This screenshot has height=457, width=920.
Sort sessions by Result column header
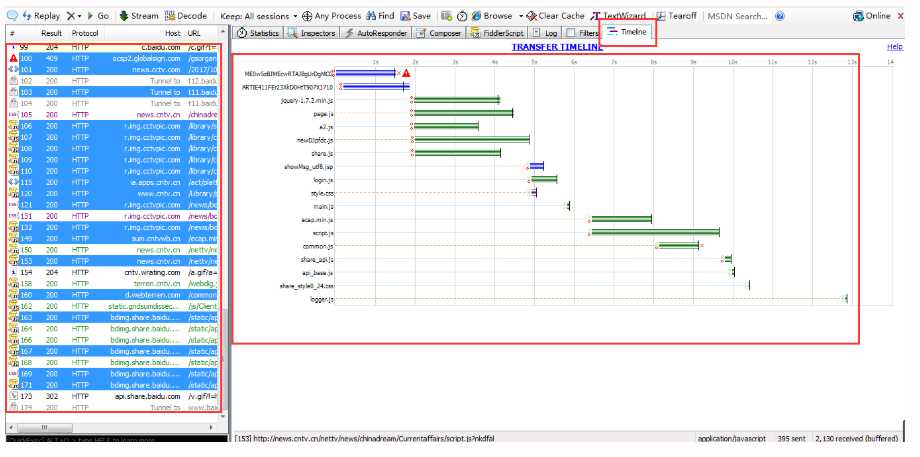52,33
